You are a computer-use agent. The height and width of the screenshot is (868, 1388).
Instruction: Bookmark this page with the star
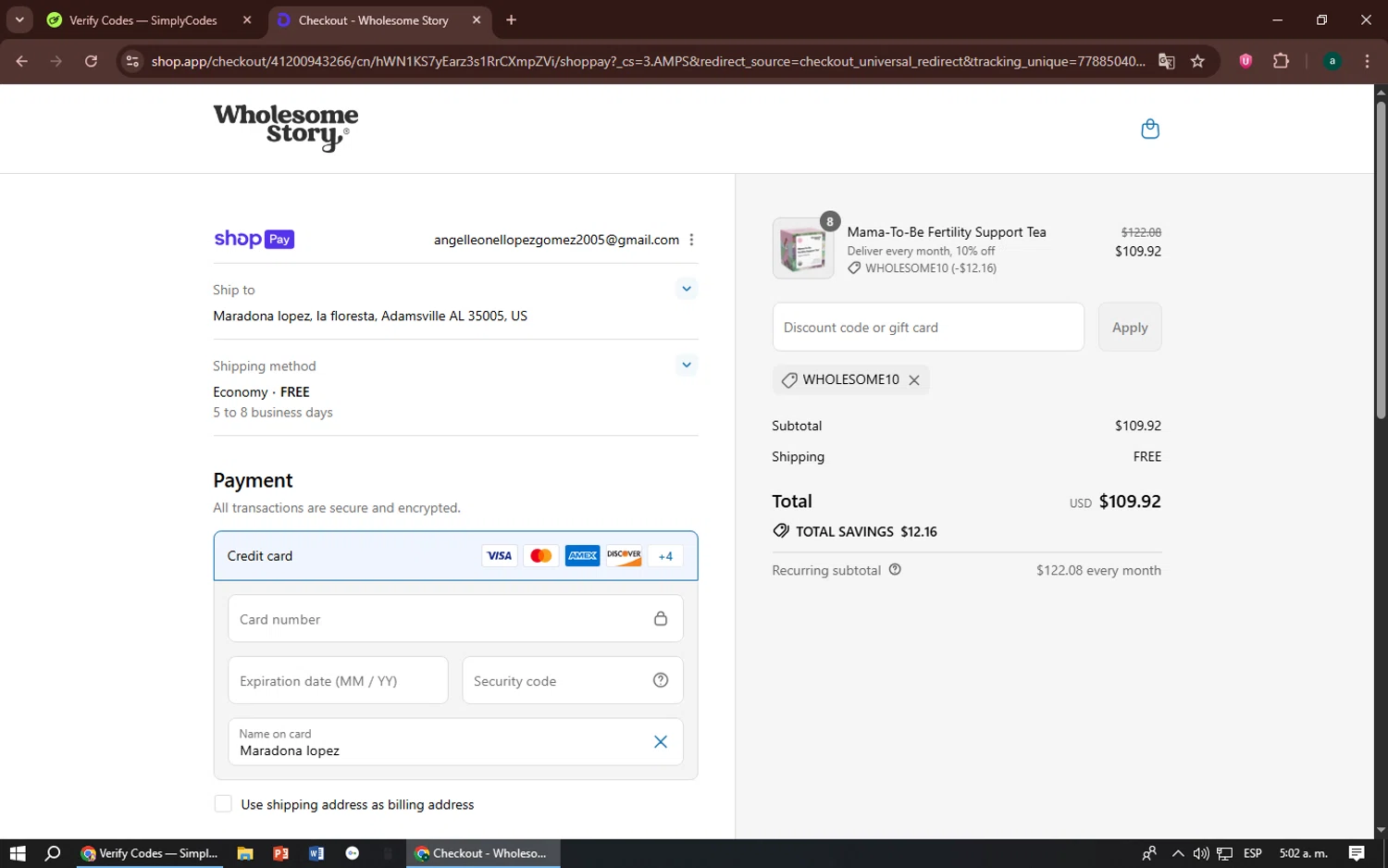(x=1197, y=61)
